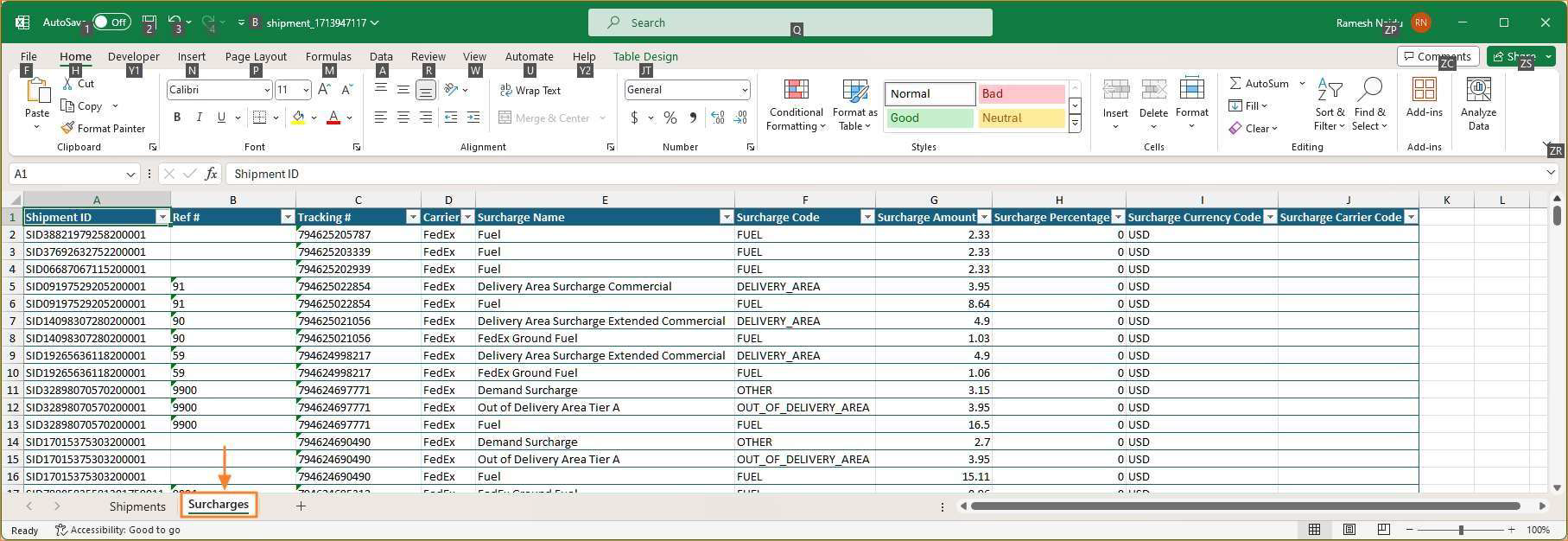Click Analyze Data
The height and width of the screenshot is (541, 1568).
(x=1479, y=104)
